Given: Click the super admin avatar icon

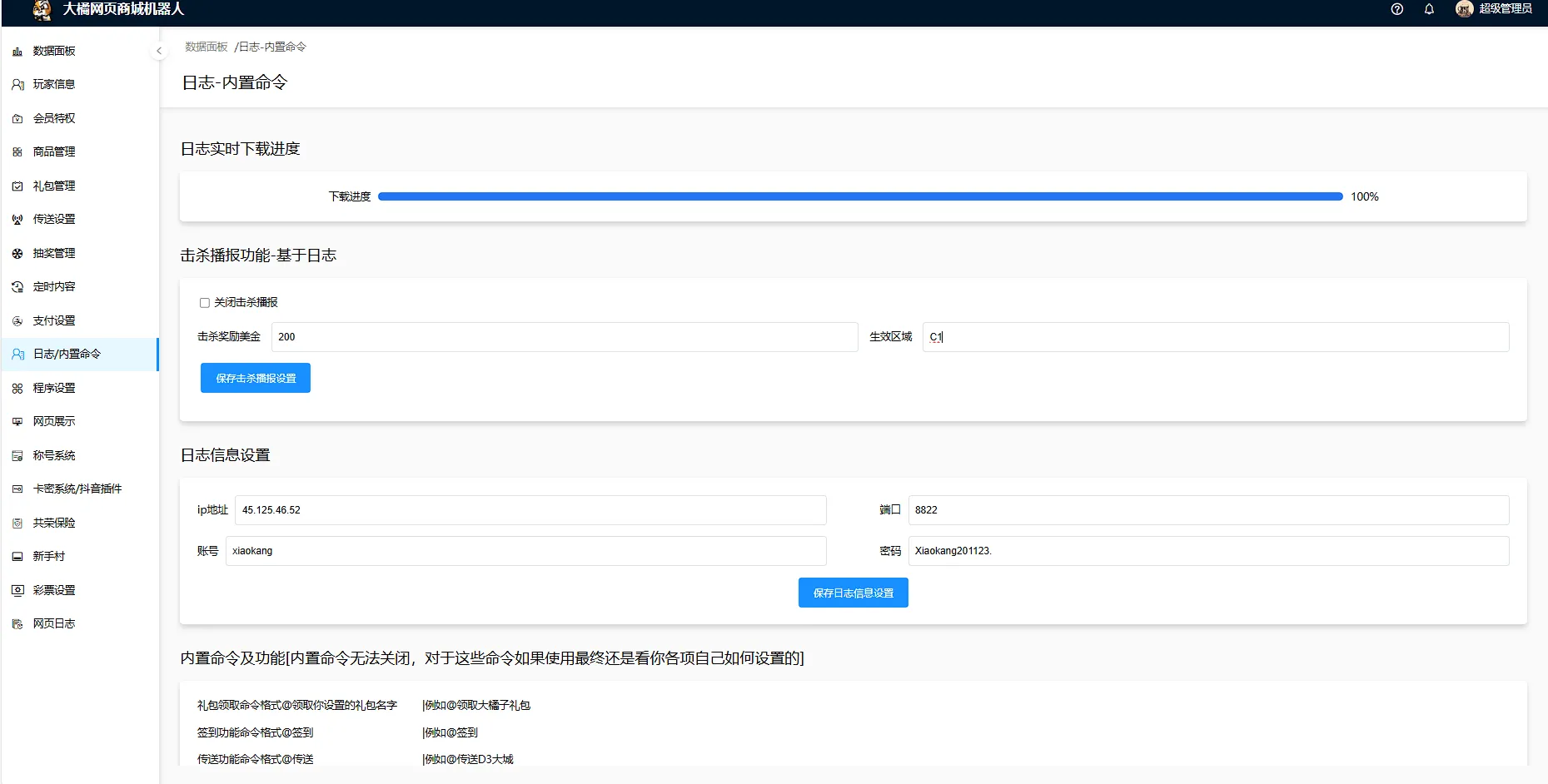Looking at the screenshot, I should [x=1464, y=9].
